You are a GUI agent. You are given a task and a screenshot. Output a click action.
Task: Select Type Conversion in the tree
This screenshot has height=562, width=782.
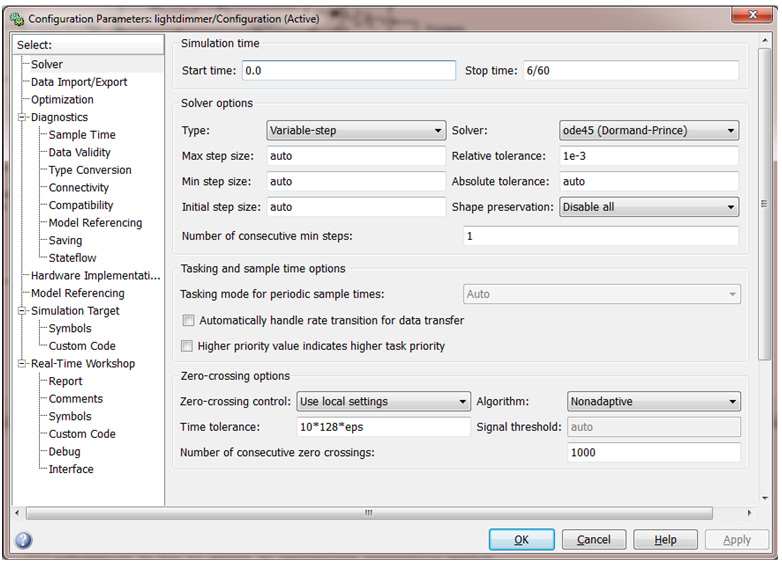(x=90, y=170)
